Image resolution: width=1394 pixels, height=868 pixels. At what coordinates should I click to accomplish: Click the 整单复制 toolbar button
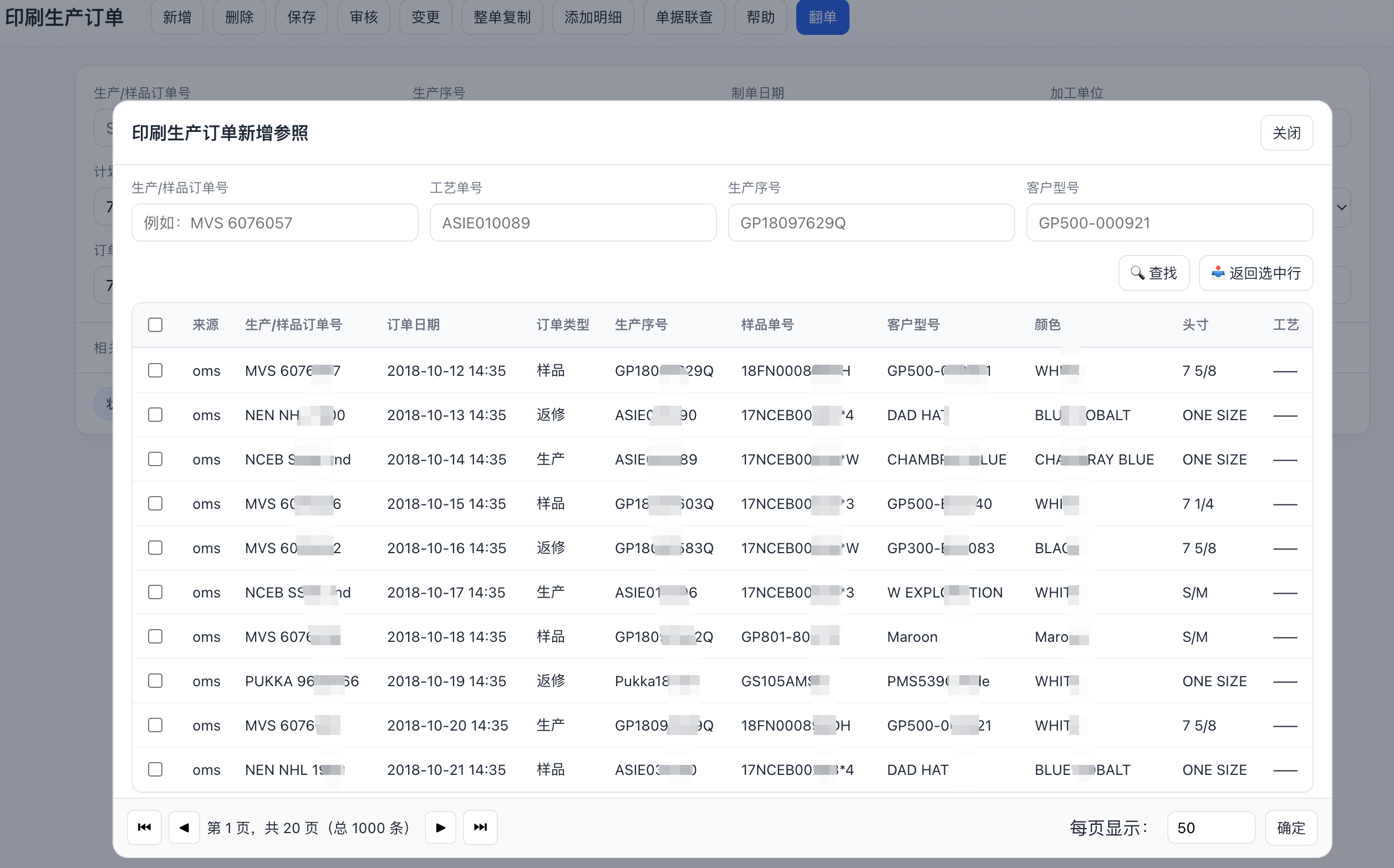click(502, 17)
